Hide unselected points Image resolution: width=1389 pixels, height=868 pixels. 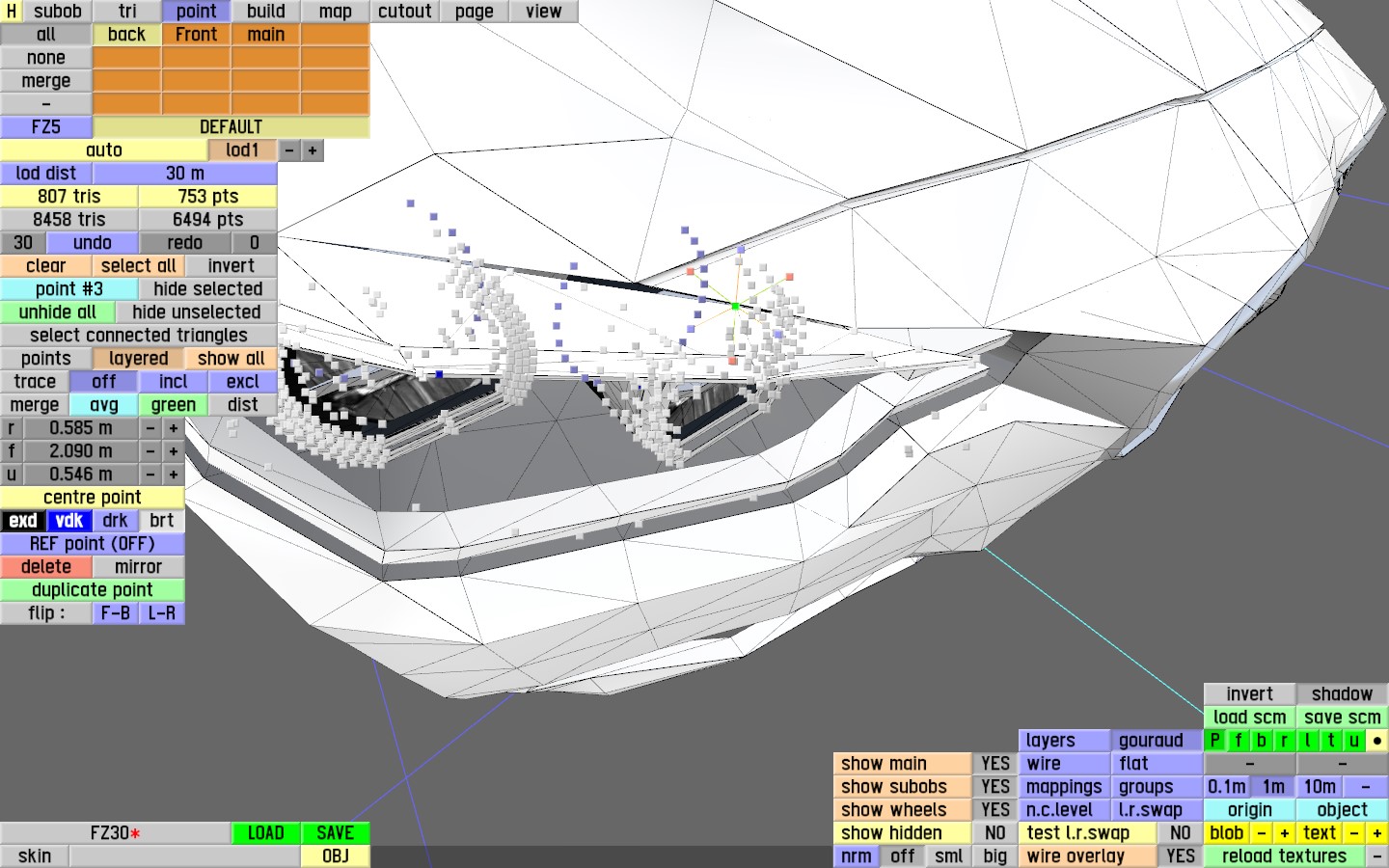coord(197,312)
